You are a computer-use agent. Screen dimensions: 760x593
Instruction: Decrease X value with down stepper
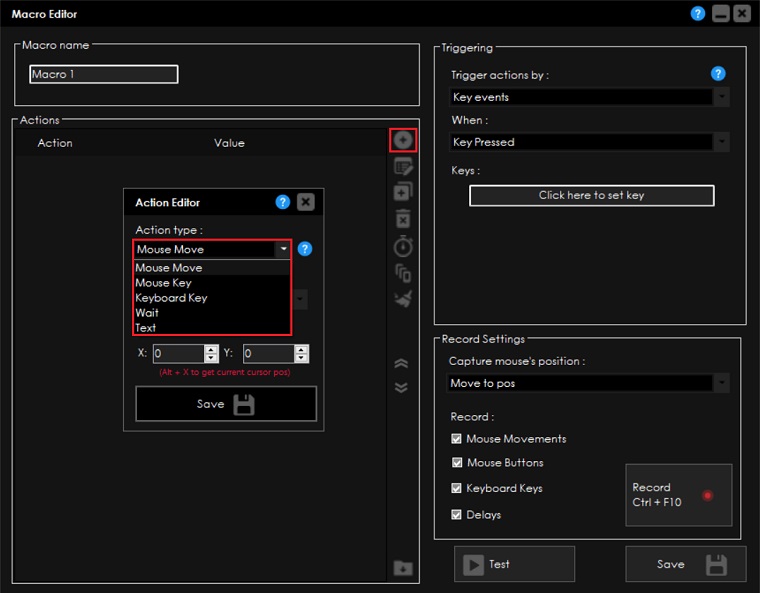211,358
